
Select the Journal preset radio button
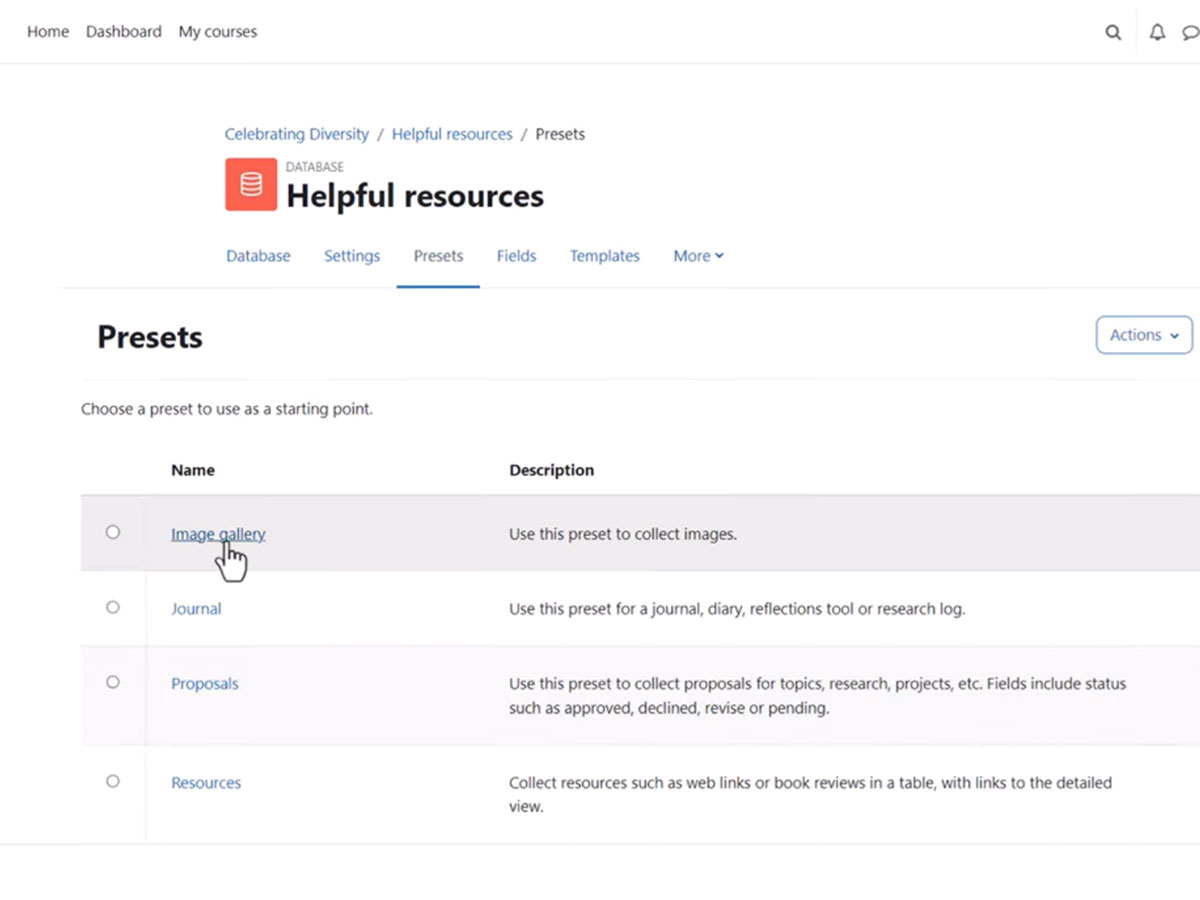113,607
